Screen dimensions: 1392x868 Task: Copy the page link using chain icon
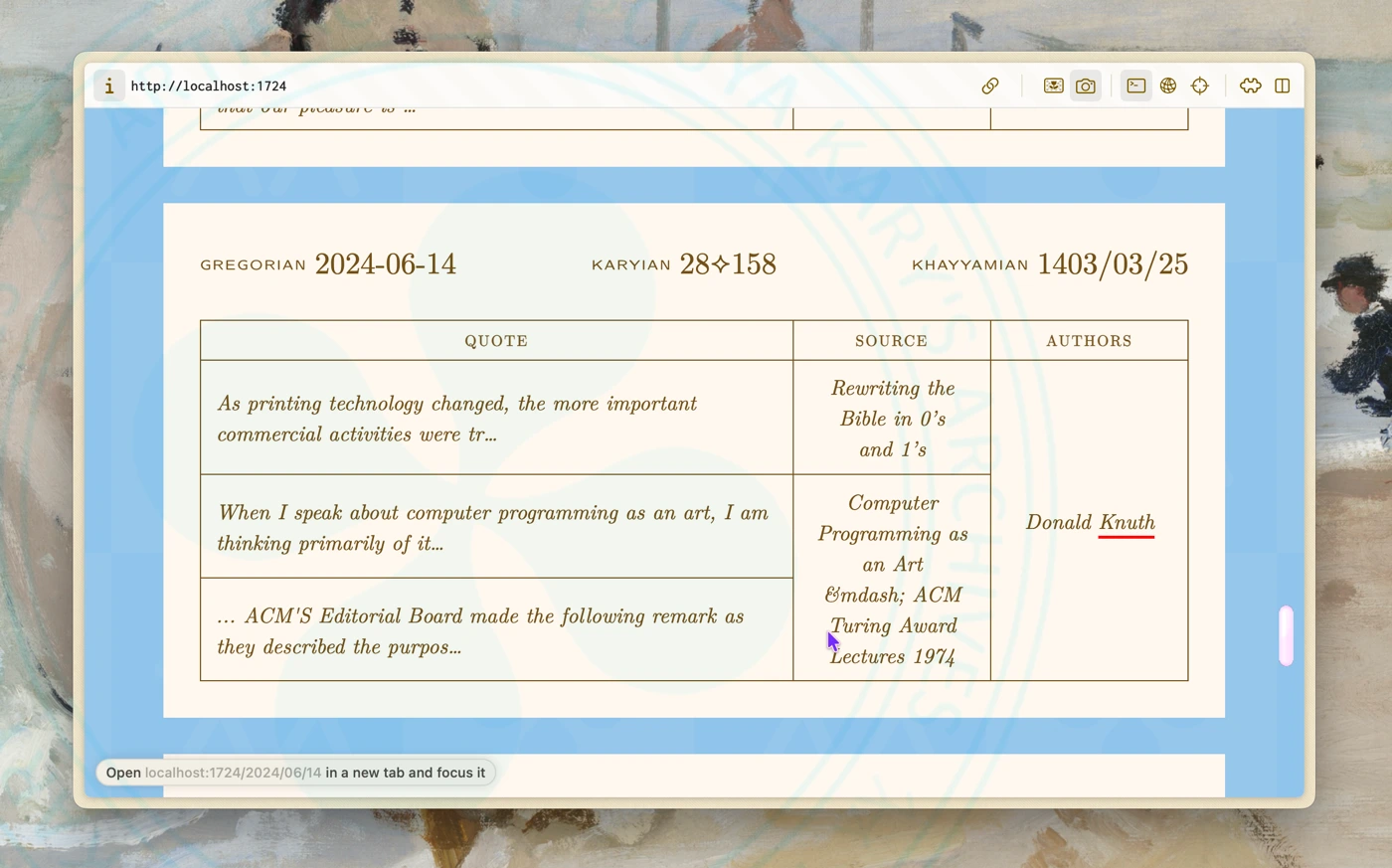click(990, 86)
